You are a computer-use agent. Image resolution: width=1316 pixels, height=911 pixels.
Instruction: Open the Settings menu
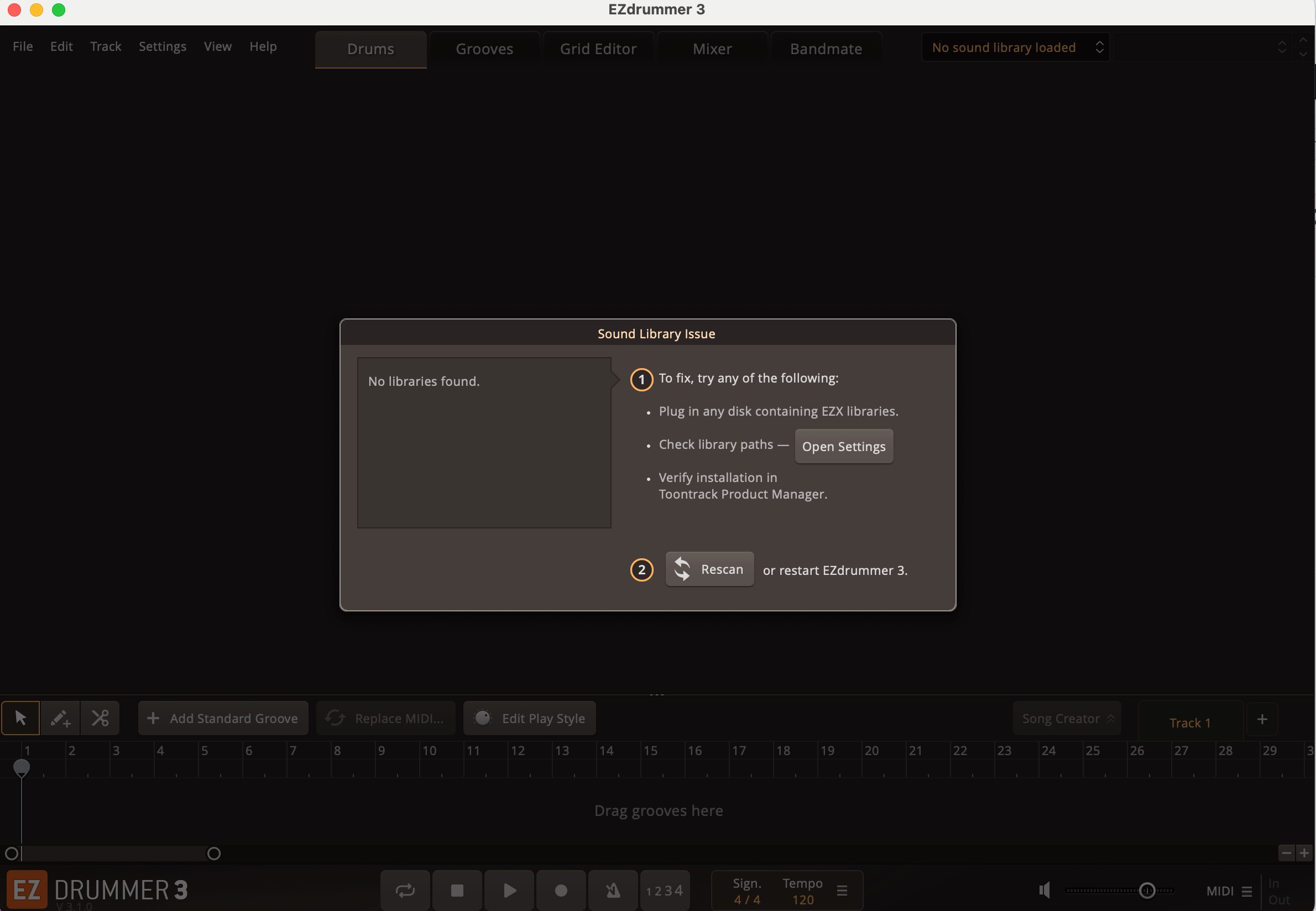[x=162, y=46]
